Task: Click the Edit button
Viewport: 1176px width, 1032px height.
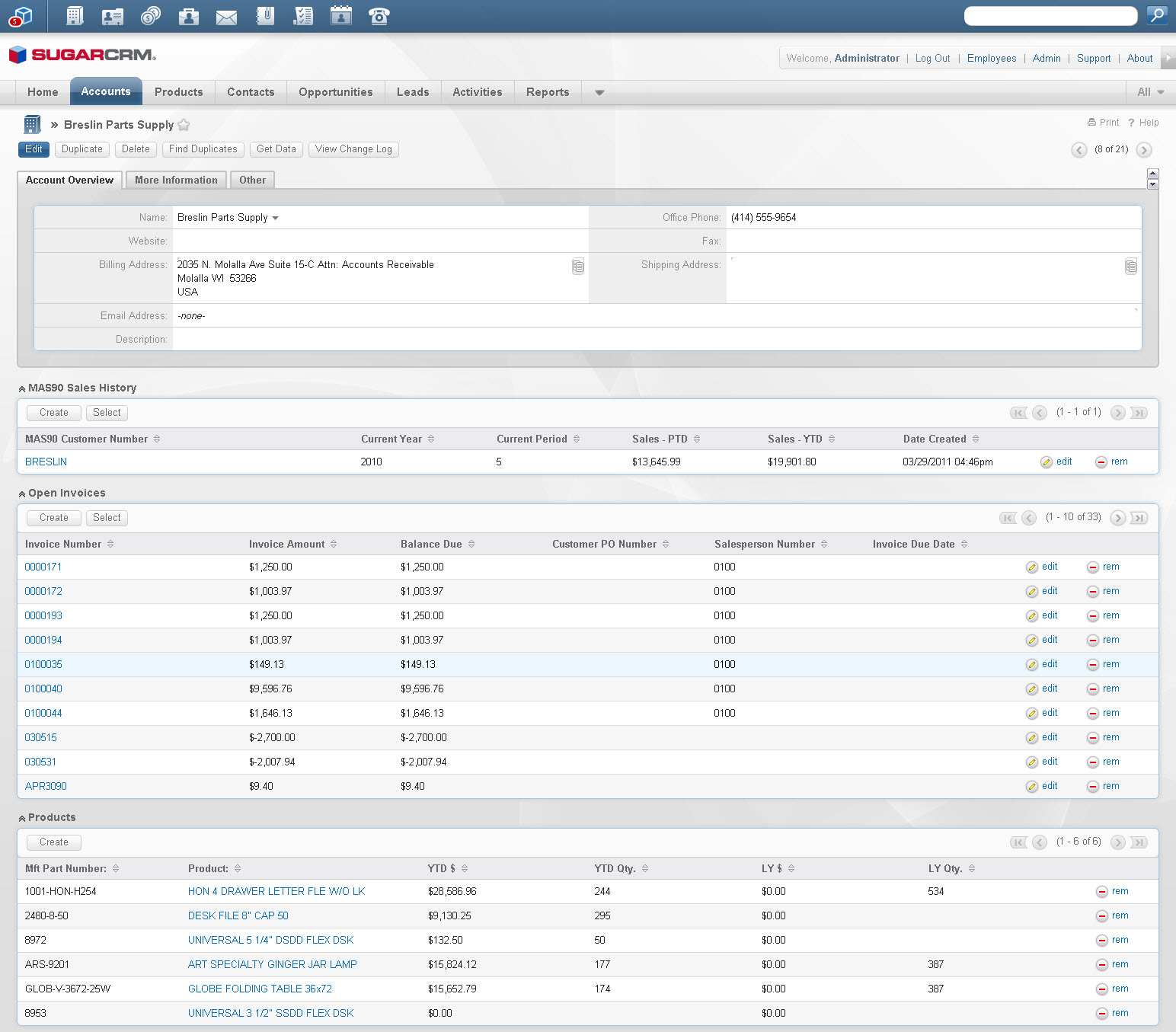Action: coord(34,149)
